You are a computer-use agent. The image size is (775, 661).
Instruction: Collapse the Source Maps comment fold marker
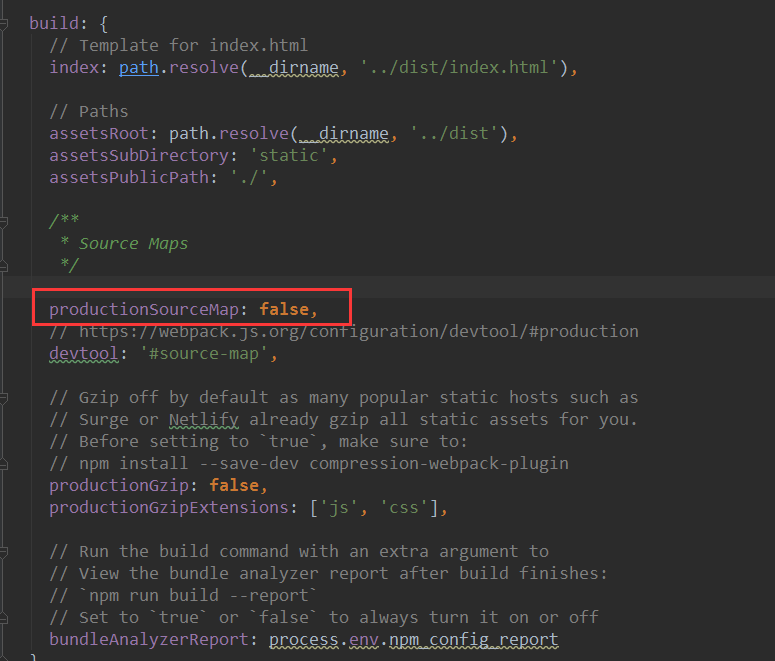point(3,221)
